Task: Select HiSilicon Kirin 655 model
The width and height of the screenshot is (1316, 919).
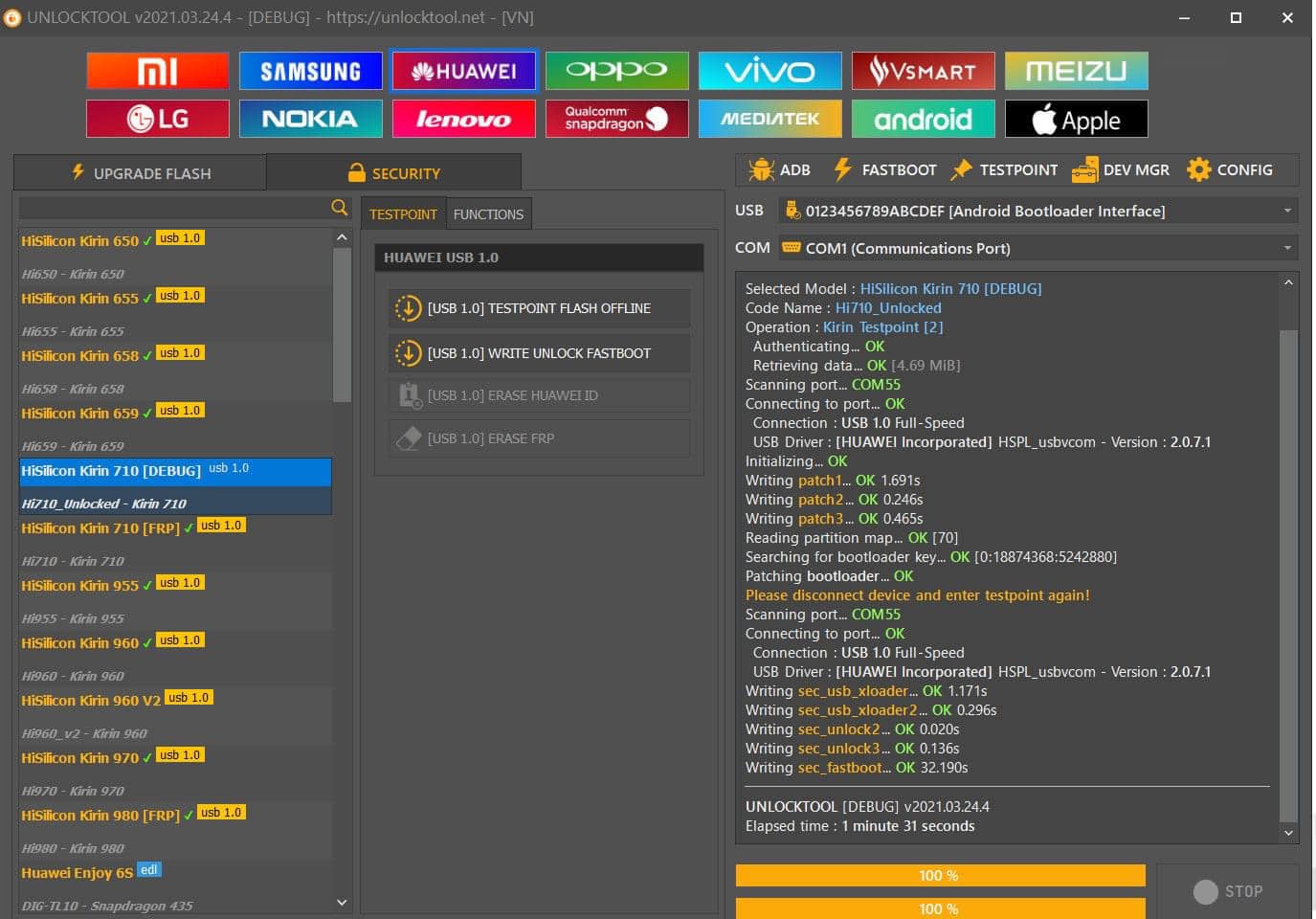Action: click(175, 314)
